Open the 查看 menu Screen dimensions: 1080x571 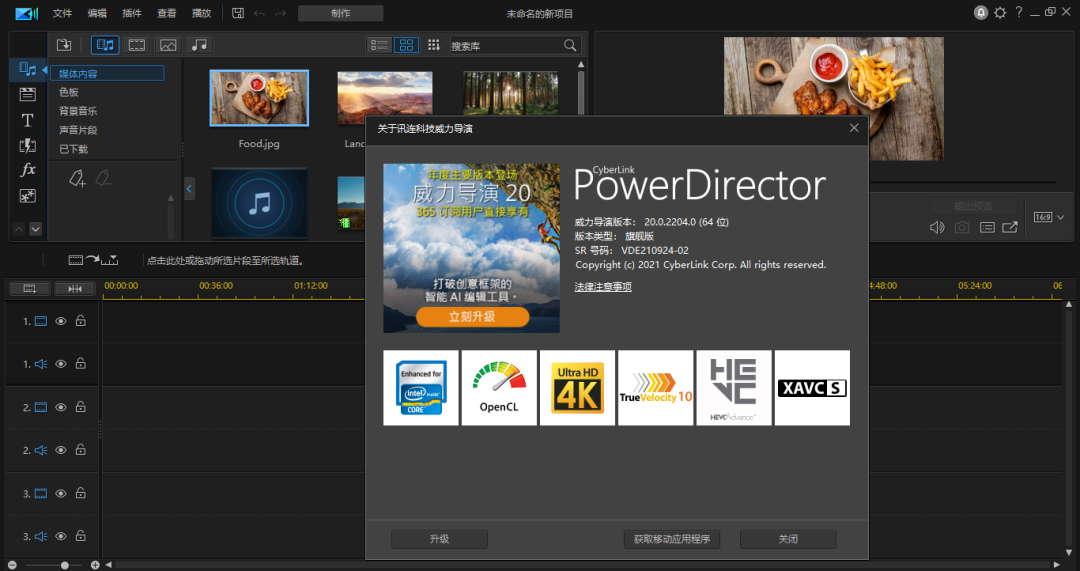(x=167, y=13)
